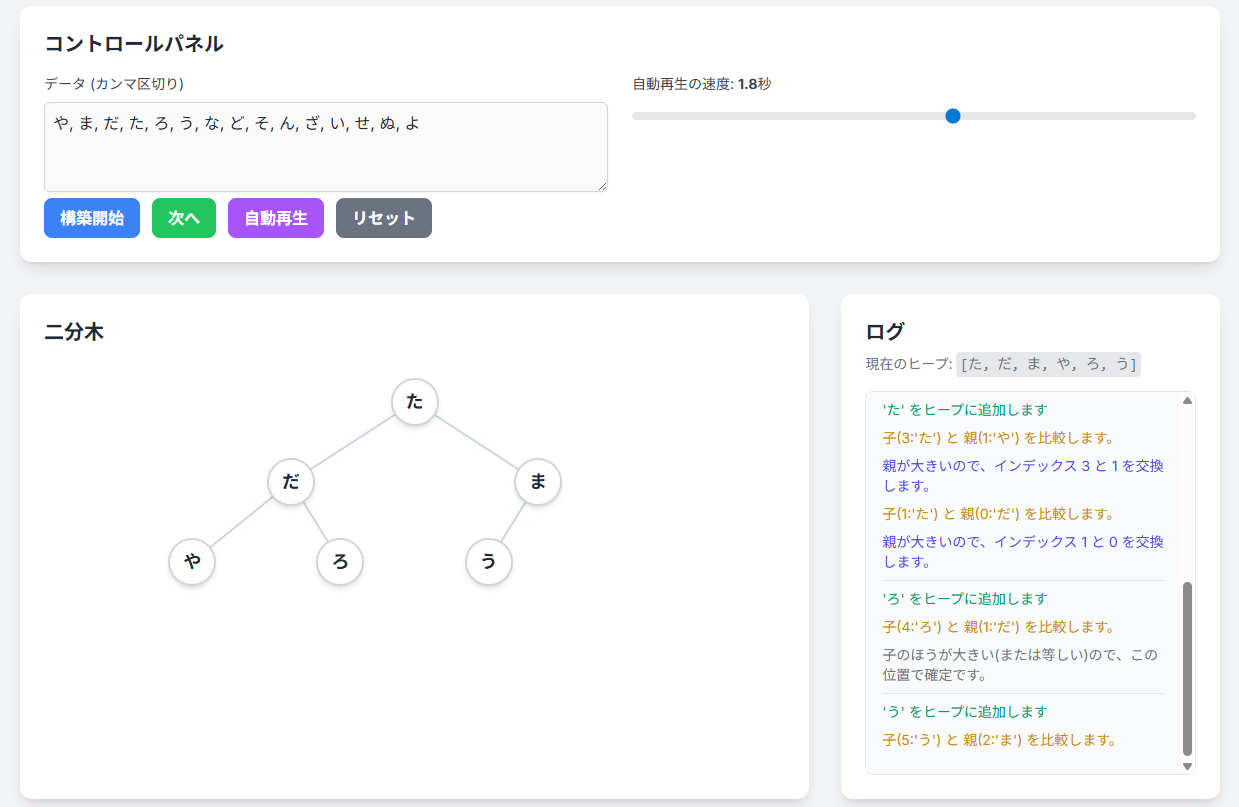Start playback with the 自動再生 button
Screen dimensions: 1239x807
pos(276,218)
